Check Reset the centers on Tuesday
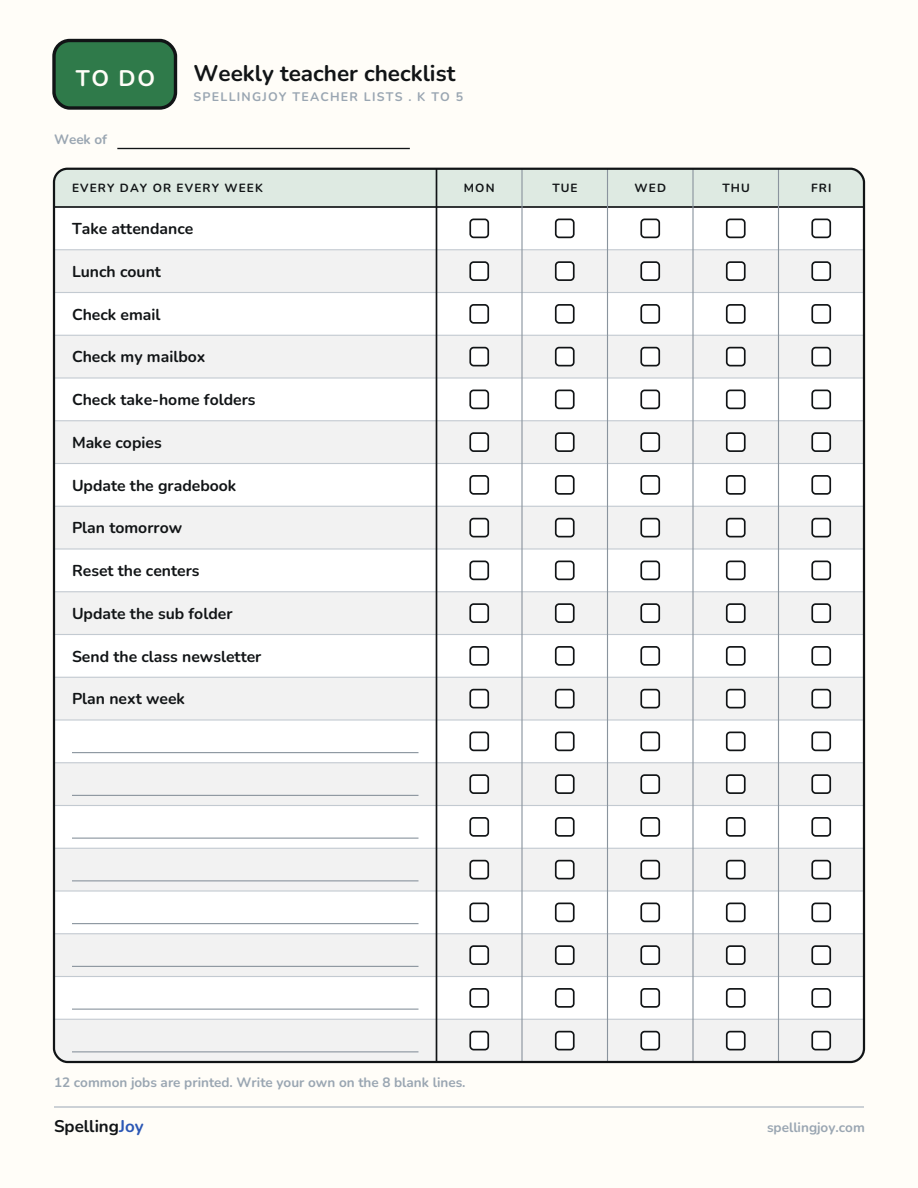This screenshot has width=918, height=1188. coord(564,571)
